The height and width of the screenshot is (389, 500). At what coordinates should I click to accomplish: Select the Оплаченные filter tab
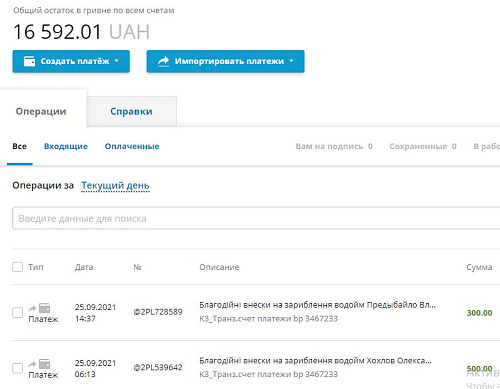pyautogui.click(x=132, y=146)
